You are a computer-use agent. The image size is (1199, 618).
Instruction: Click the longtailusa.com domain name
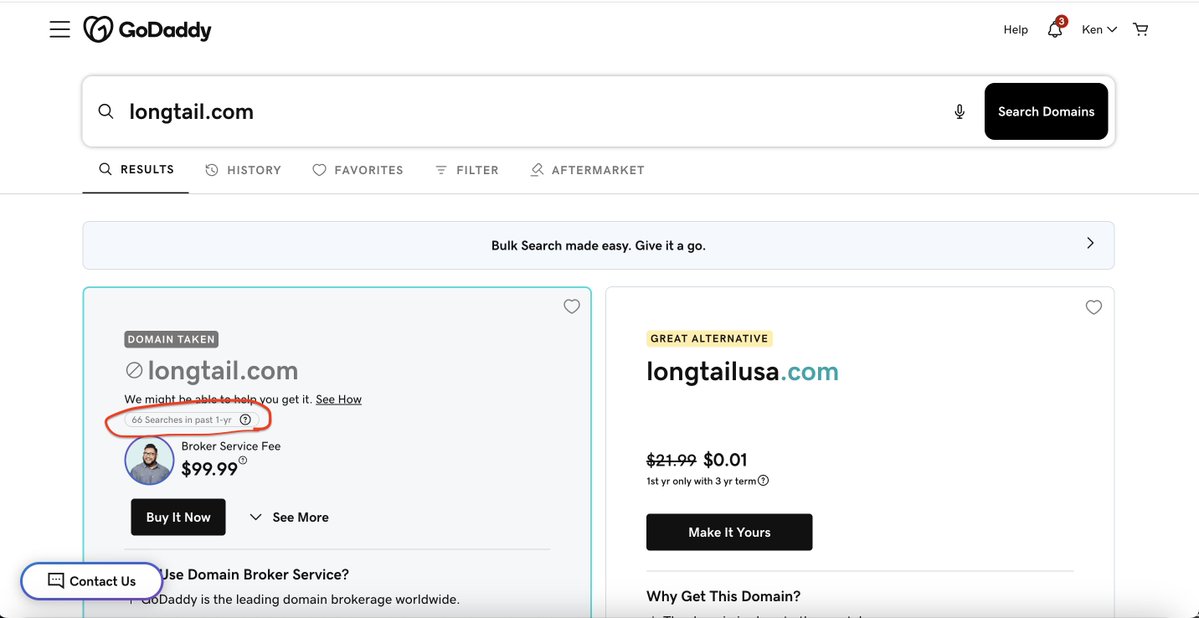742,372
